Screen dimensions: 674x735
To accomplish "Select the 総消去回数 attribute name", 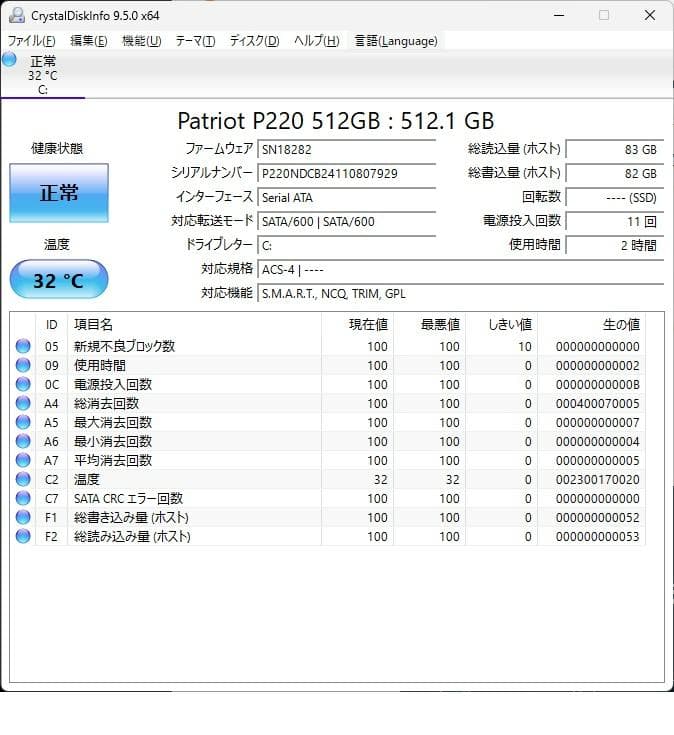I will click(106, 404).
